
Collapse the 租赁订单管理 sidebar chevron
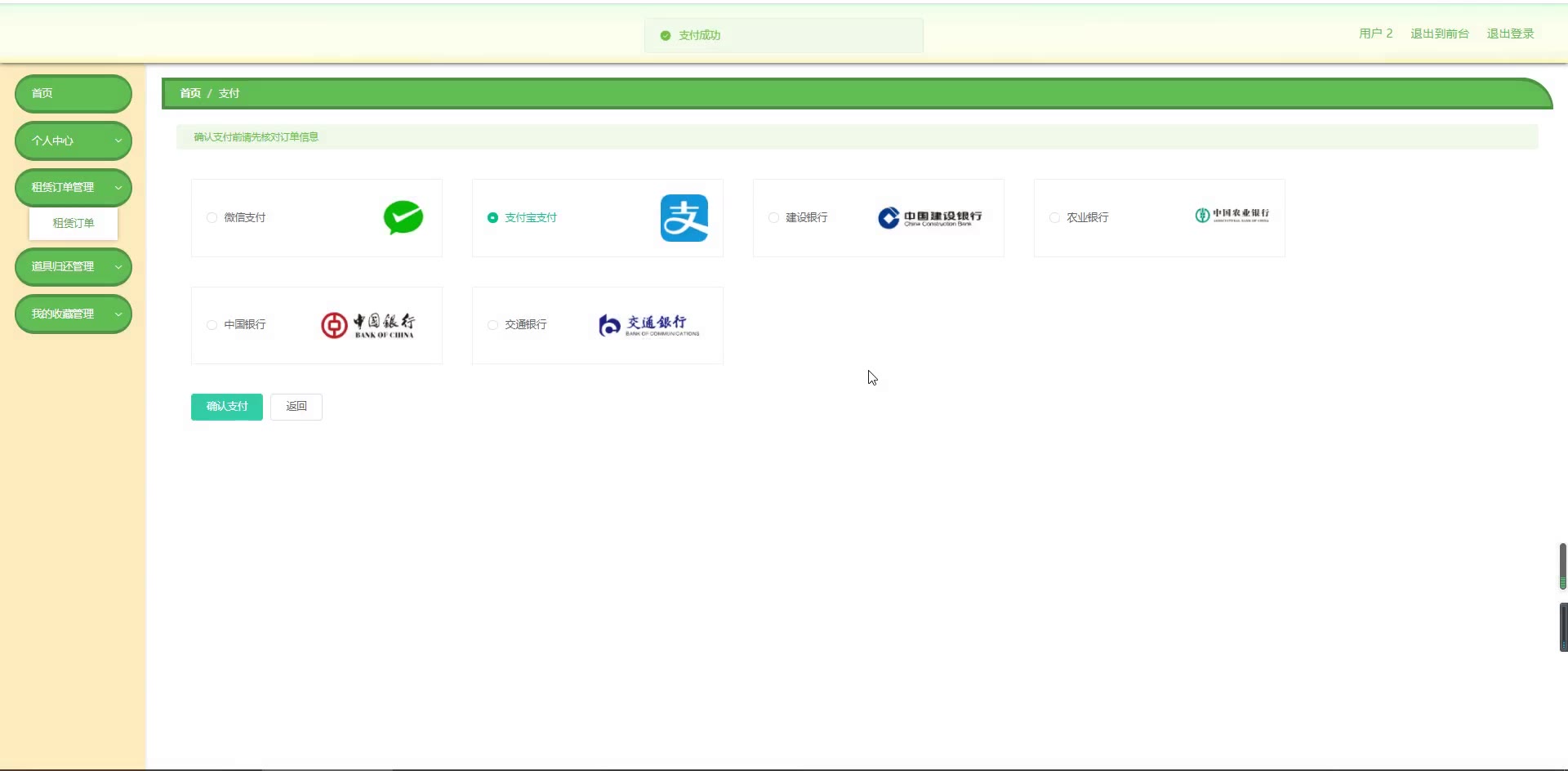coord(118,187)
